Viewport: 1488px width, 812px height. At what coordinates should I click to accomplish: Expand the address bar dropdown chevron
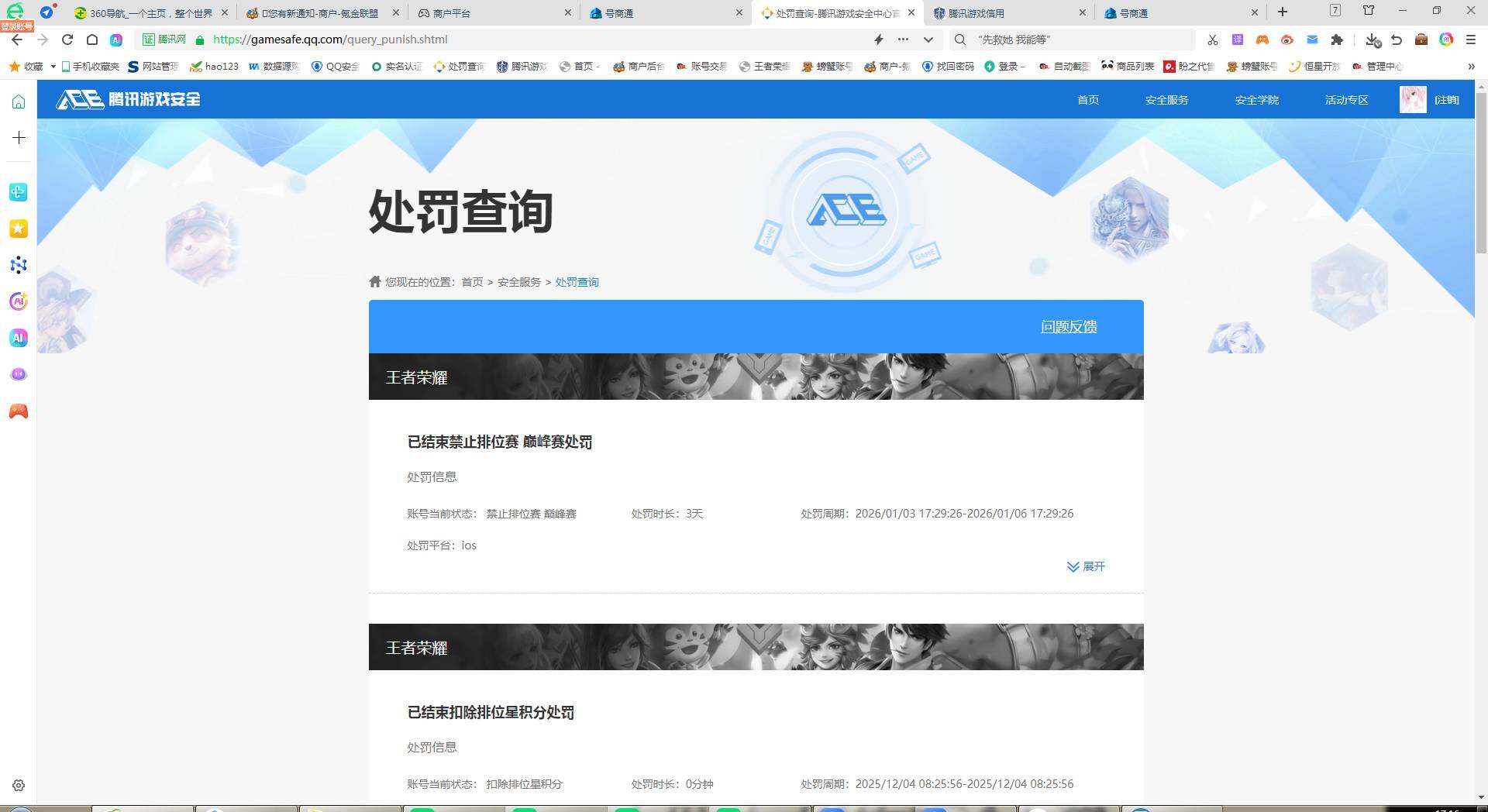point(928,40)
